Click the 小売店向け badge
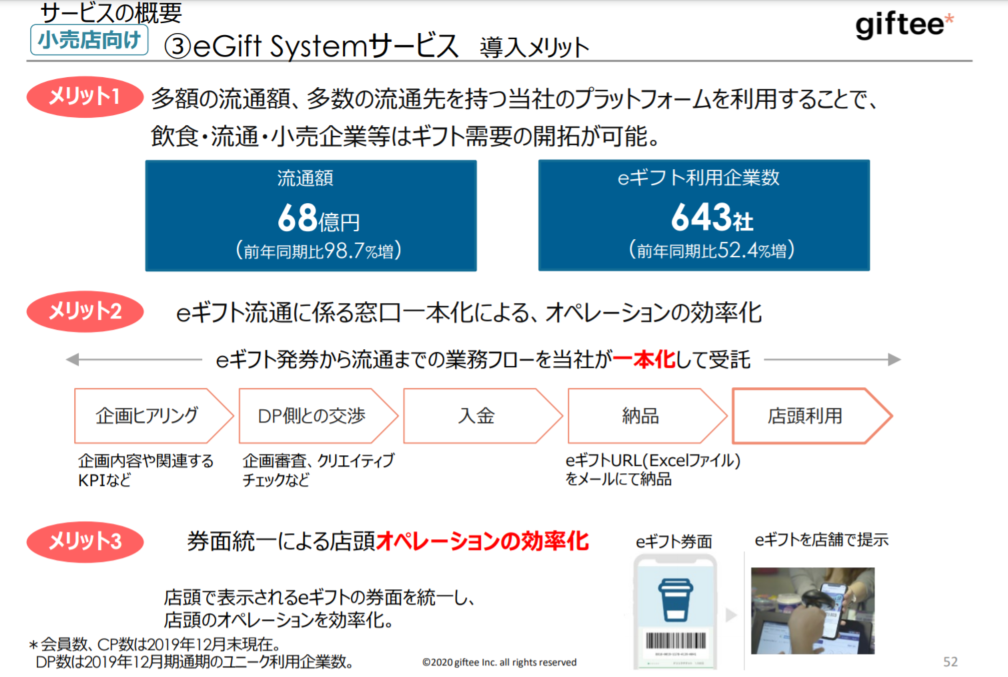The image size is (1008, 677). (x=89, y=40)
